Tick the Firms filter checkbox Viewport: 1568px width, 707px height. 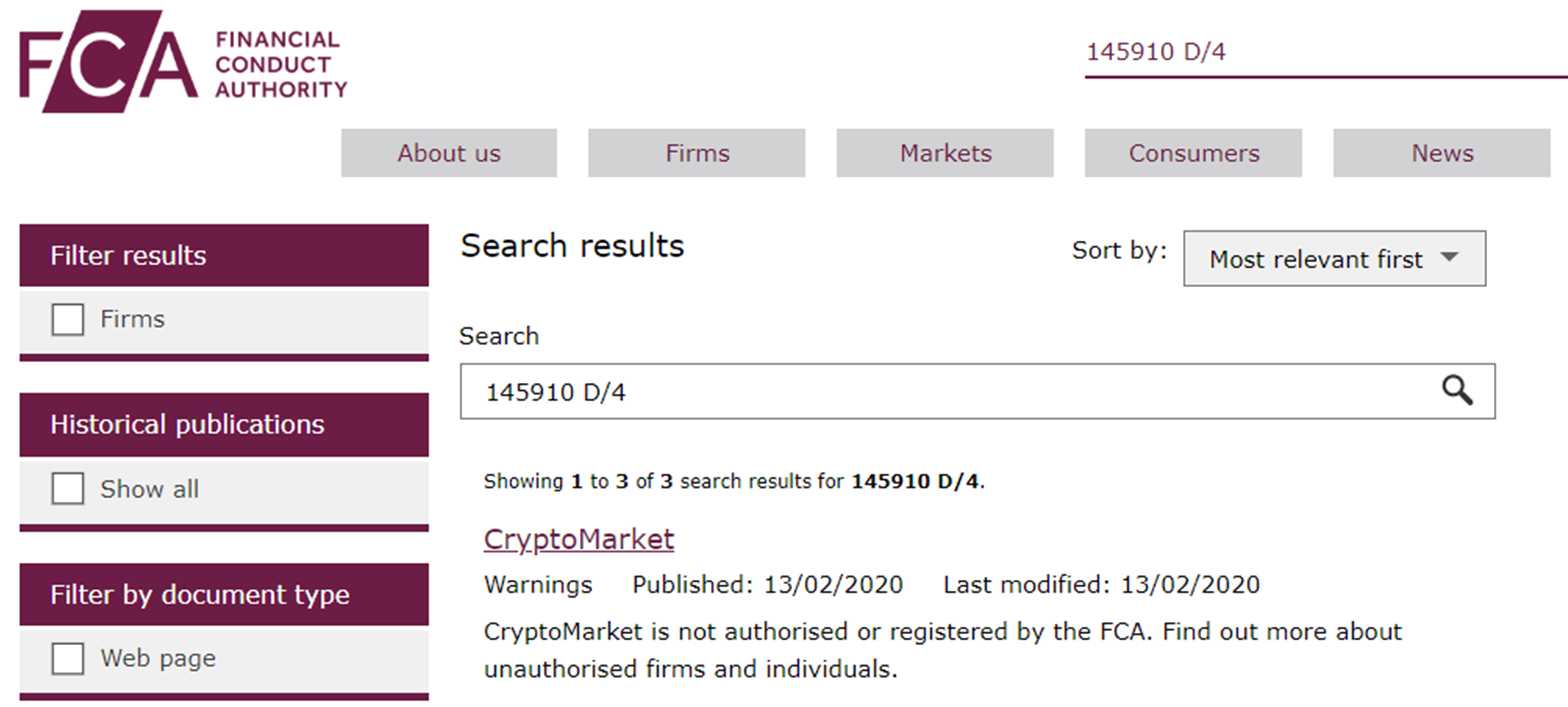pyautogui.click(x=68, y=320)
